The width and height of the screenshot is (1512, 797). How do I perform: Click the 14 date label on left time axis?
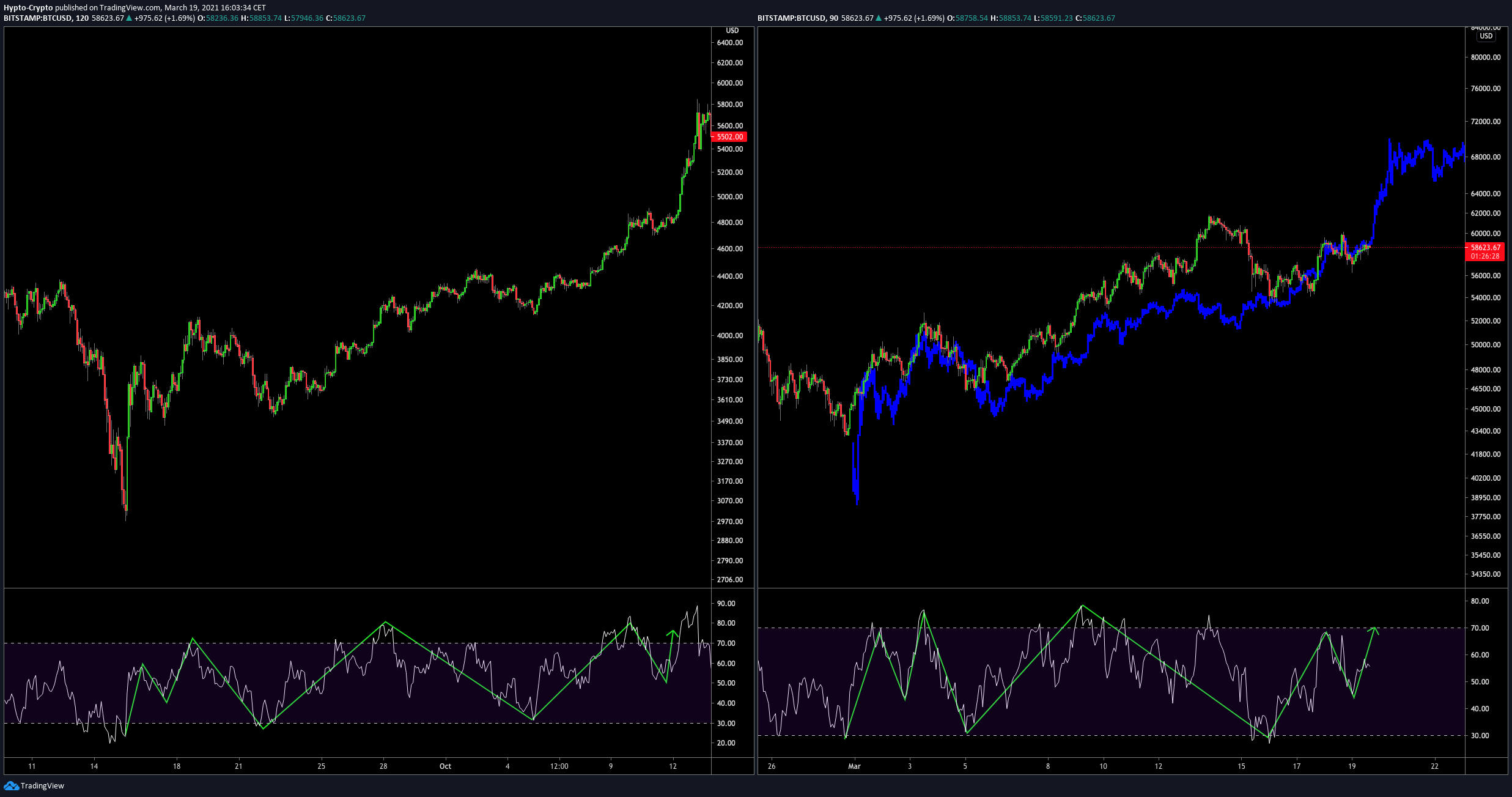point(94,766)
